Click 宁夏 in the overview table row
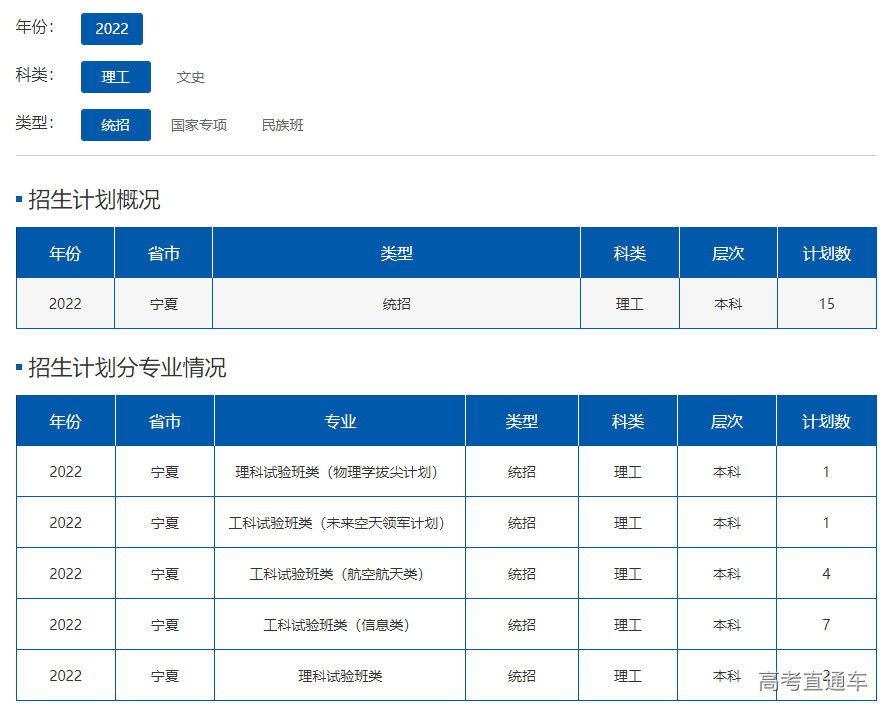896x721 pixels. tap(164, 304)
